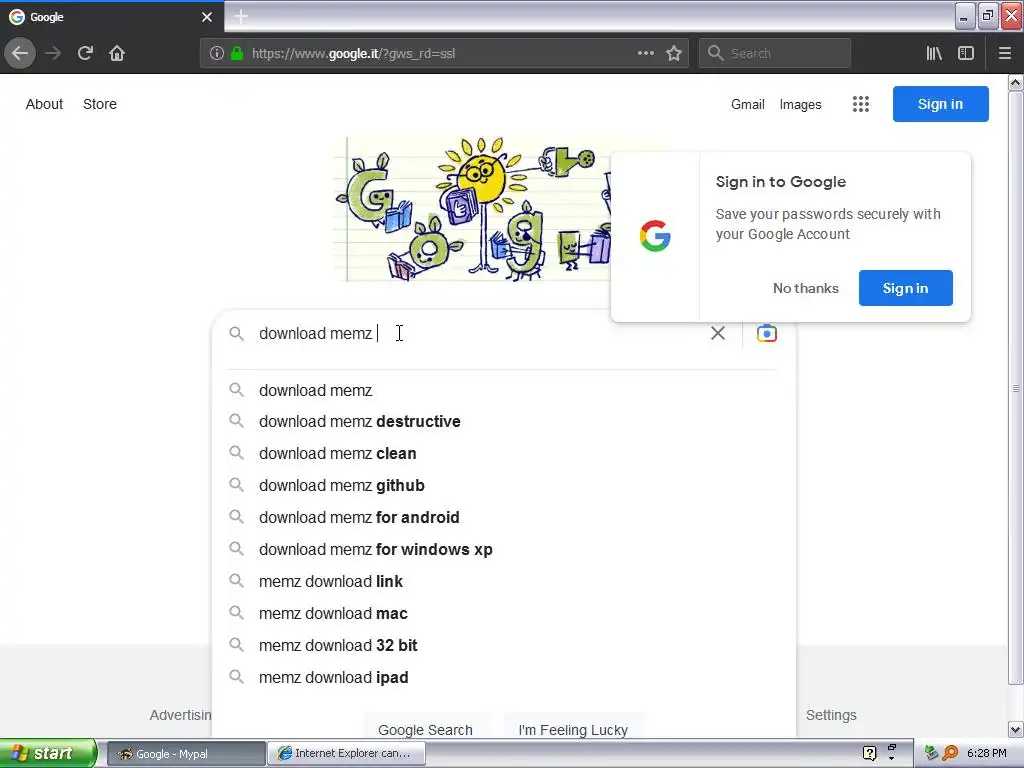Click the address bar URL

[353, 54]
